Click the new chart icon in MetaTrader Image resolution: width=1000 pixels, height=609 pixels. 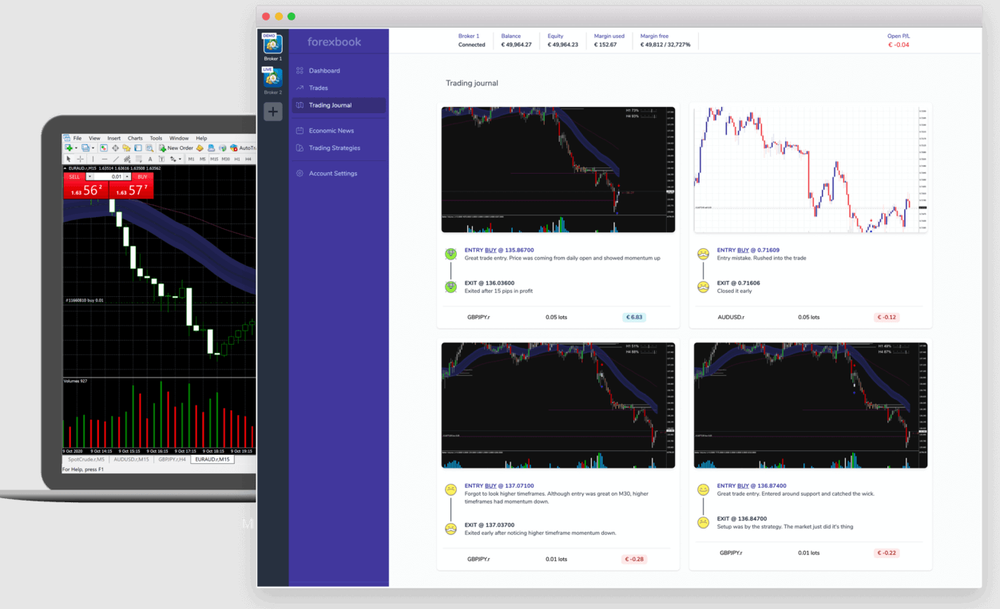[68, 148]
